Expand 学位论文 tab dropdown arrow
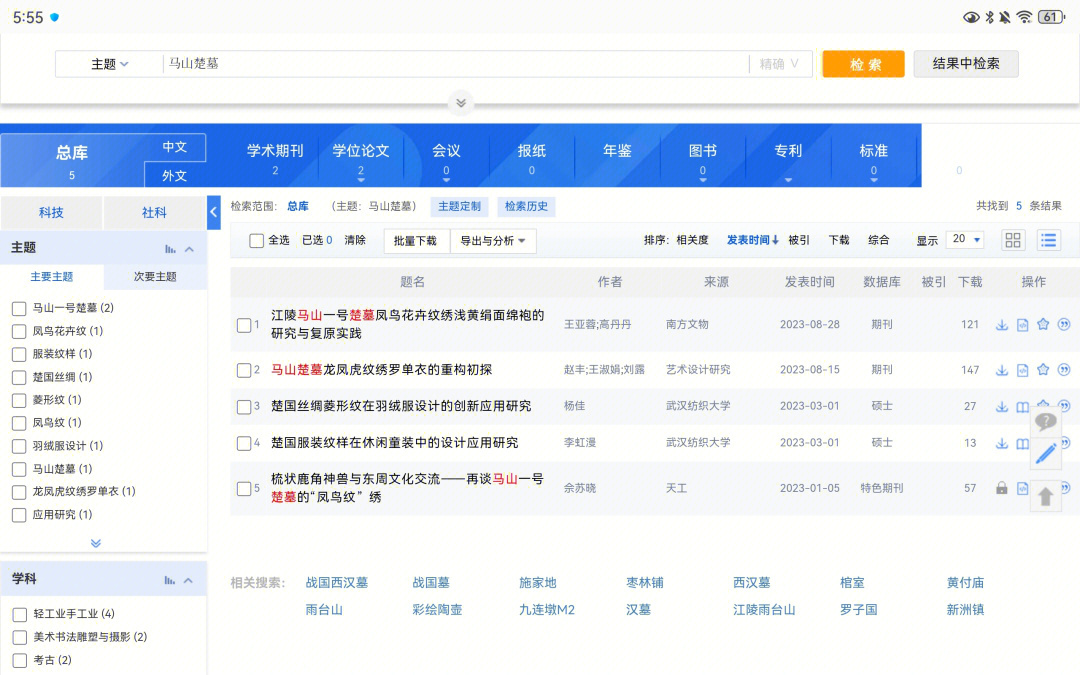This screenshot has height=675, width=1080. [361, 180]
